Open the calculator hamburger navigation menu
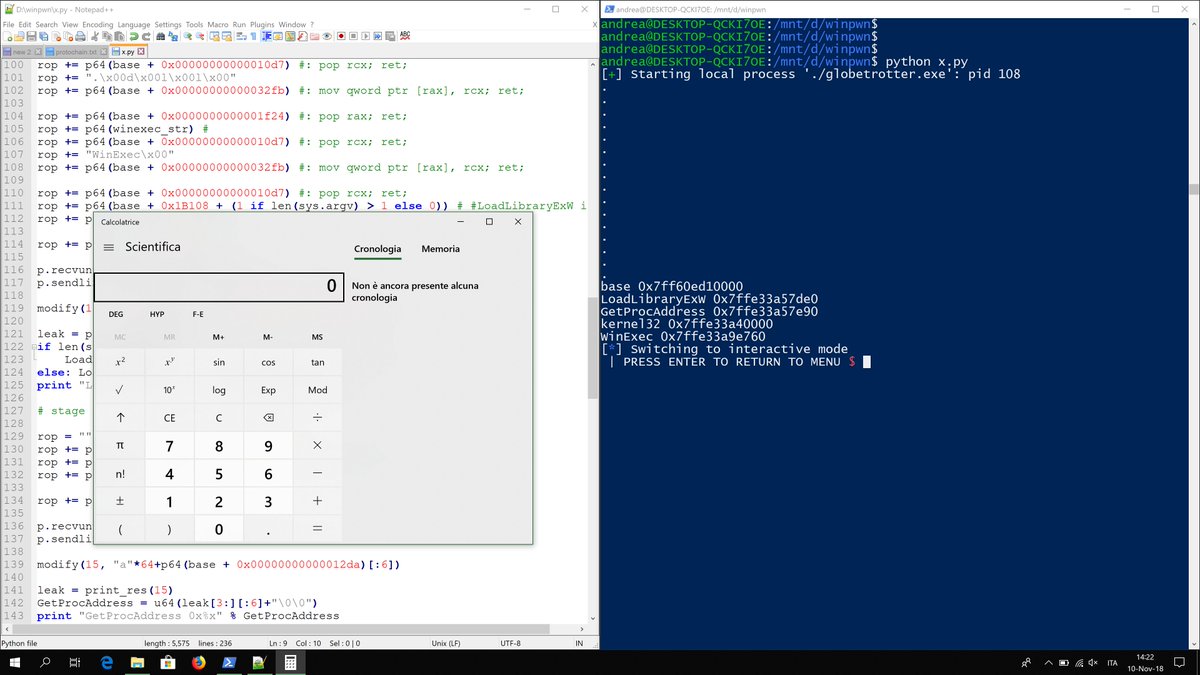 coord(108,247)
